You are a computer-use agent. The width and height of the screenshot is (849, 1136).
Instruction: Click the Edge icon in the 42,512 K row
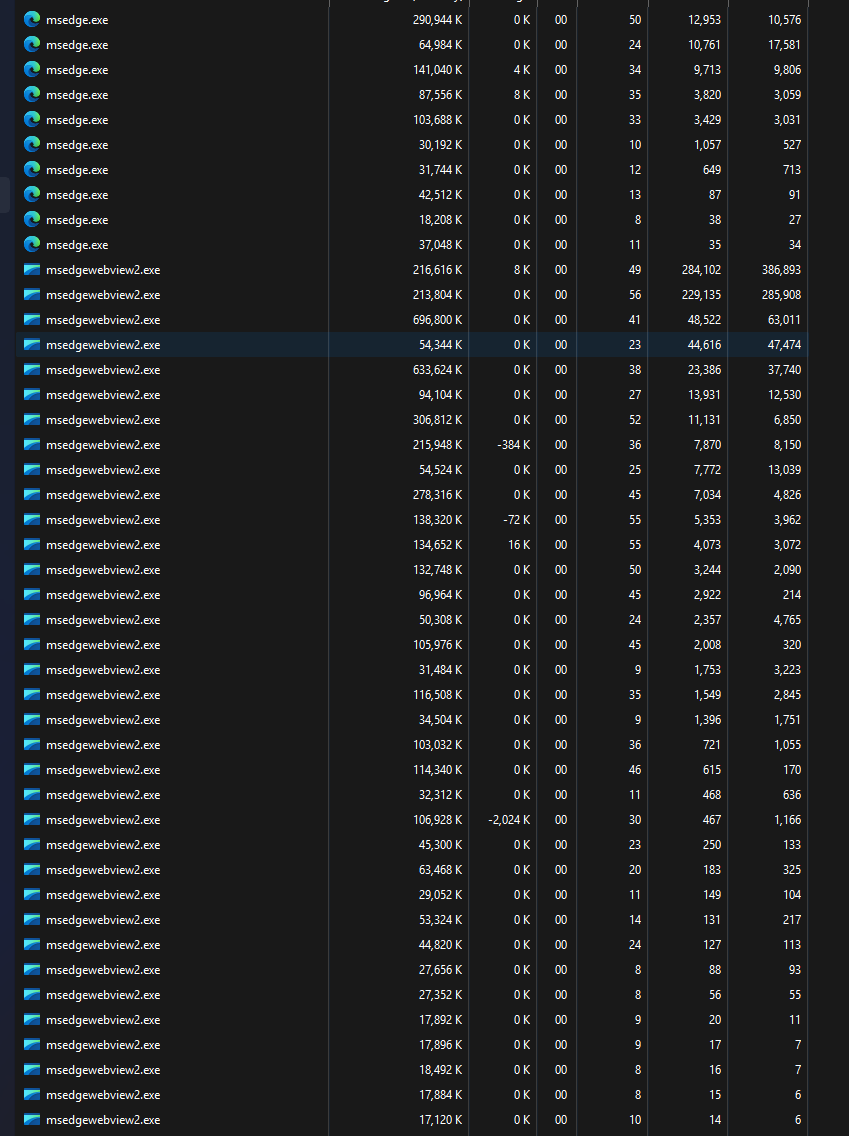32,194
